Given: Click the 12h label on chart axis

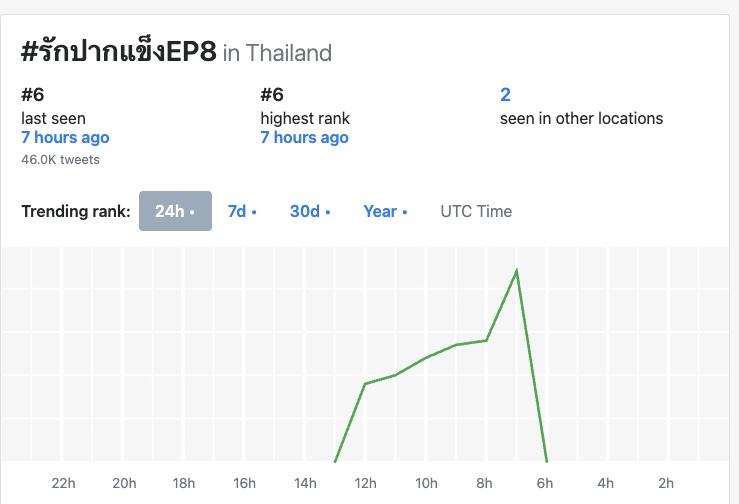Looking at the screenshot, I should coord(365,484).
